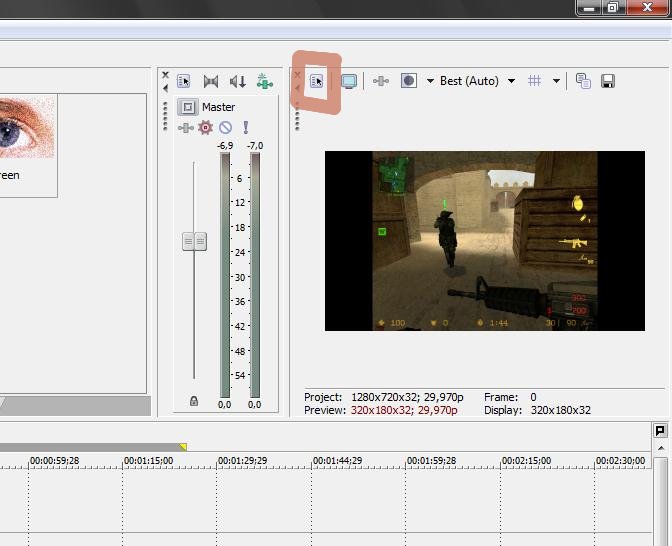Click Preview resolution 320x180x32 text
The height and width of the screenshot is (546, 672).
tap(404, 410)
